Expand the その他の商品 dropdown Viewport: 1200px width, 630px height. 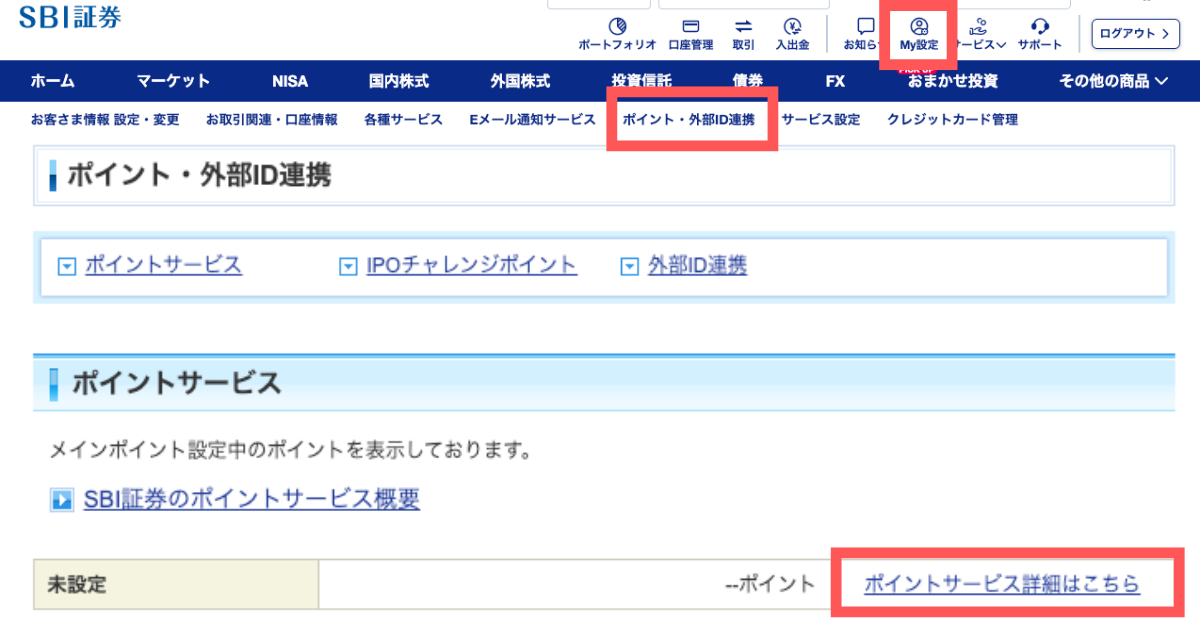[1113, 81]
